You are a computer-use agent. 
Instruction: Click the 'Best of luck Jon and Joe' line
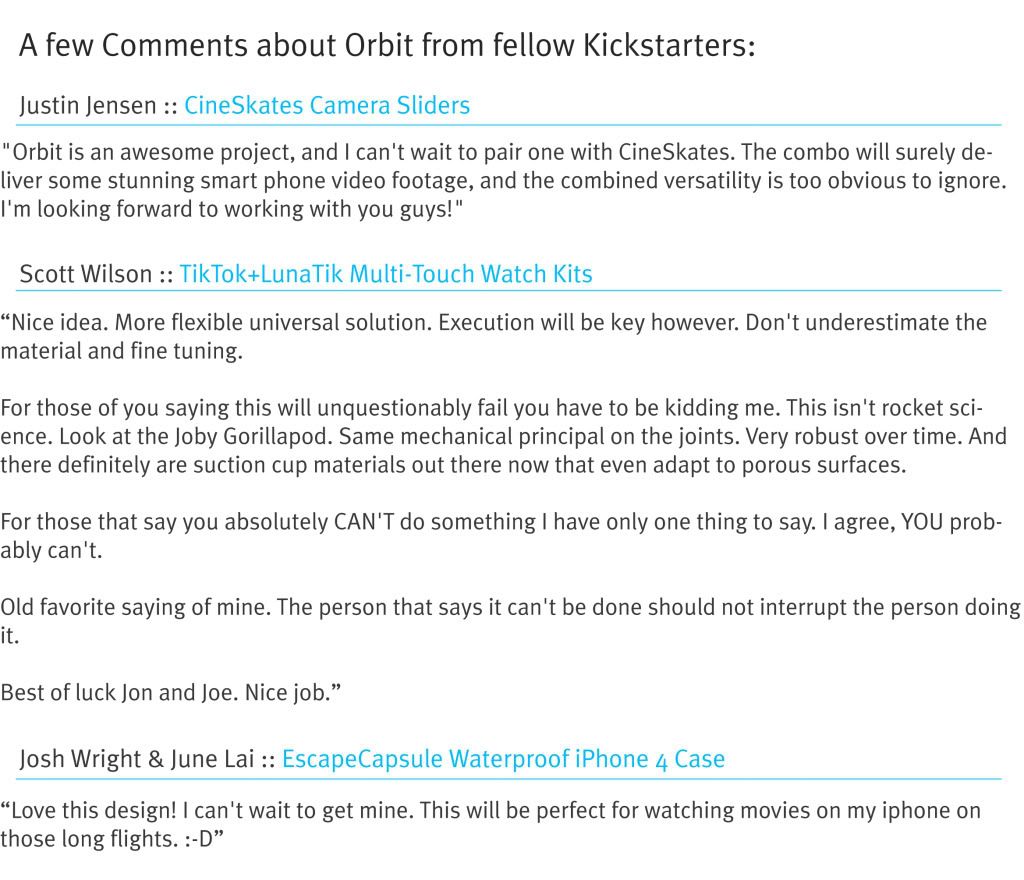click(x=170, y=692)
